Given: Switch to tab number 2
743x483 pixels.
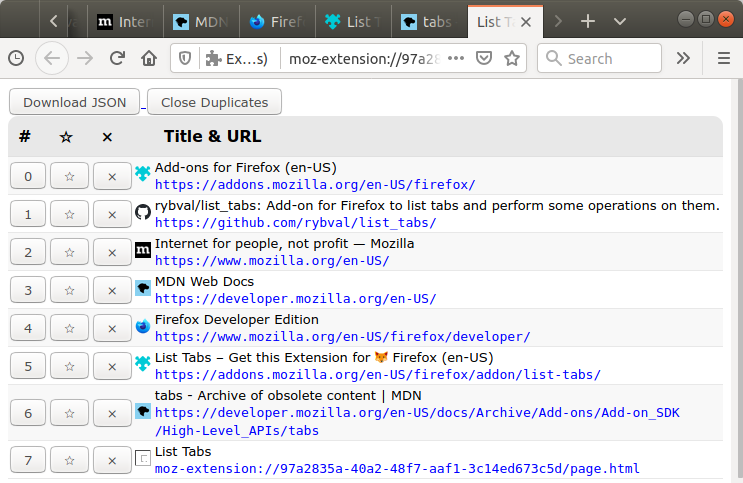Looking at the screenshot, I should tap(28, 252).
